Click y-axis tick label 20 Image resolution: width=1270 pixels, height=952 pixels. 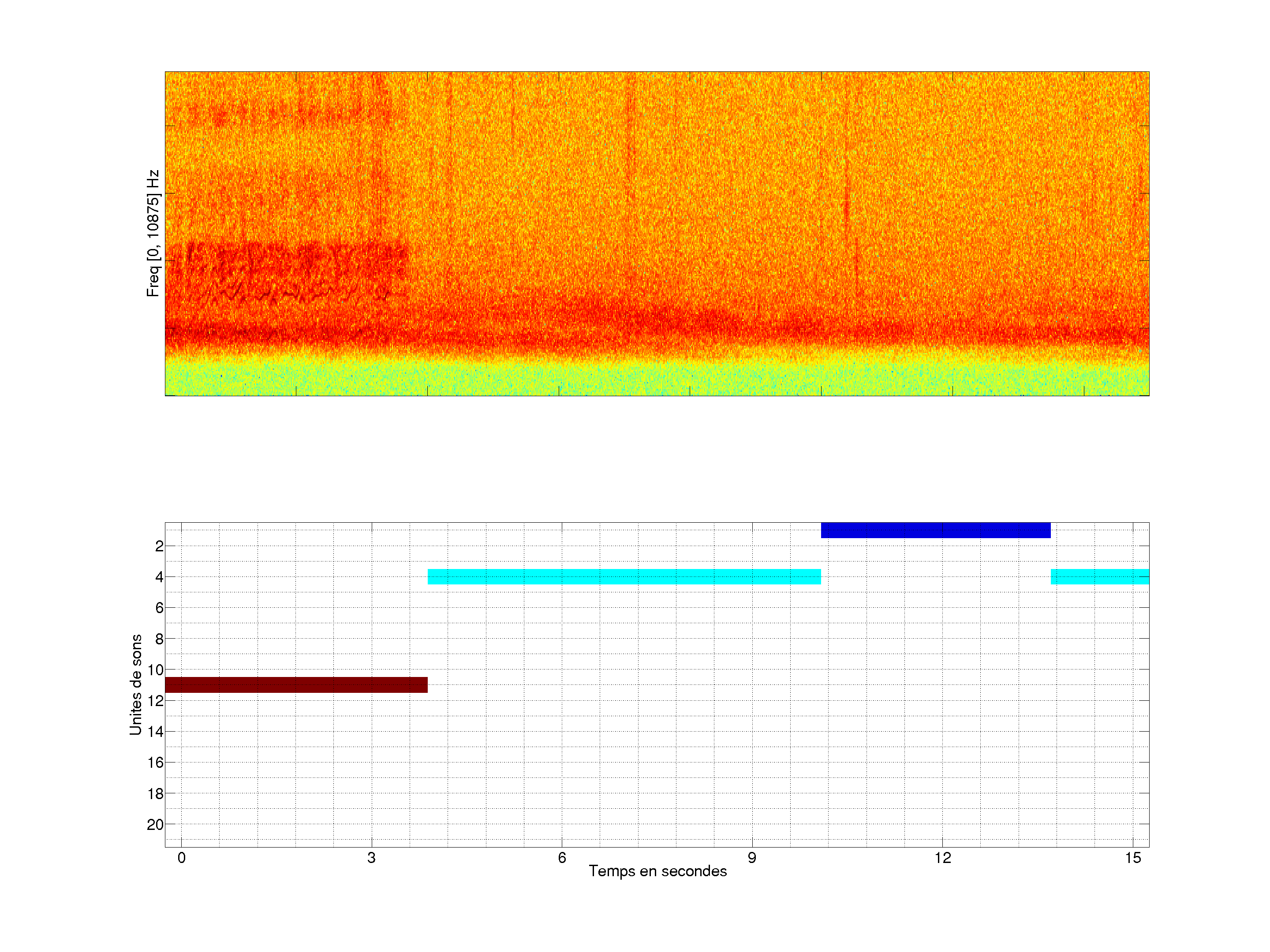coord(155,825)
